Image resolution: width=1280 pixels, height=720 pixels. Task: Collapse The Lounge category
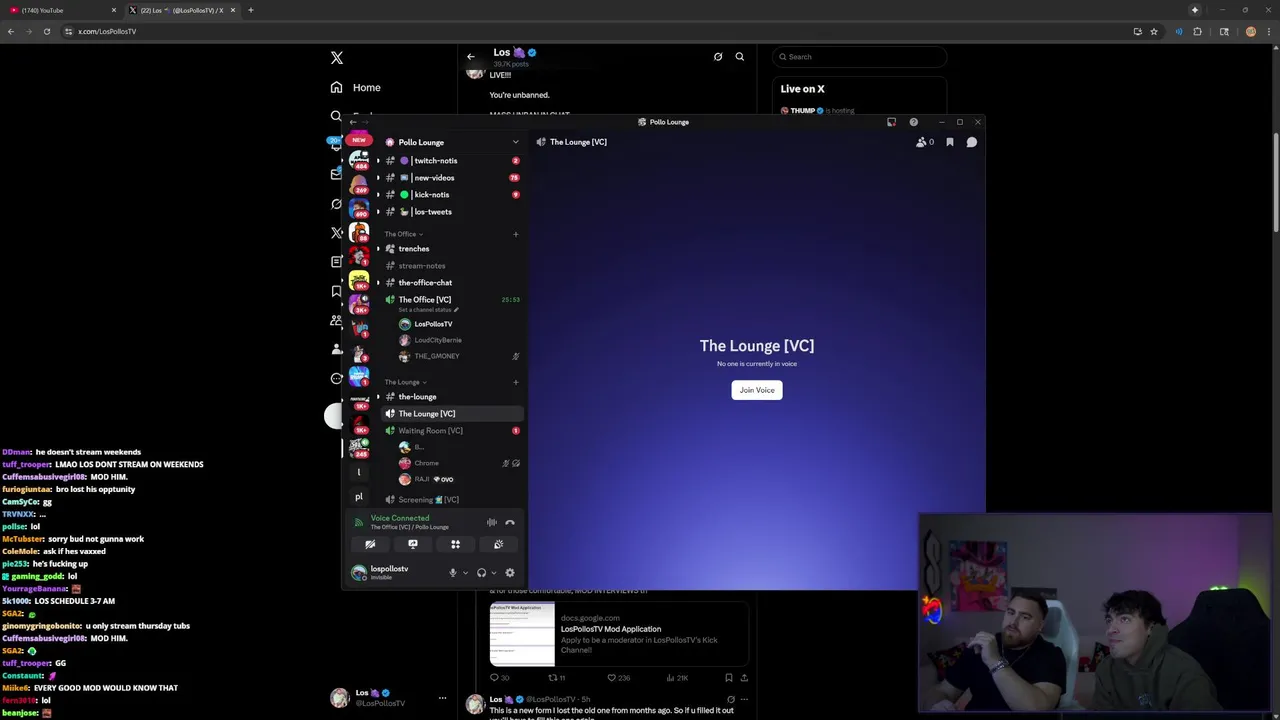coord(405,382)
